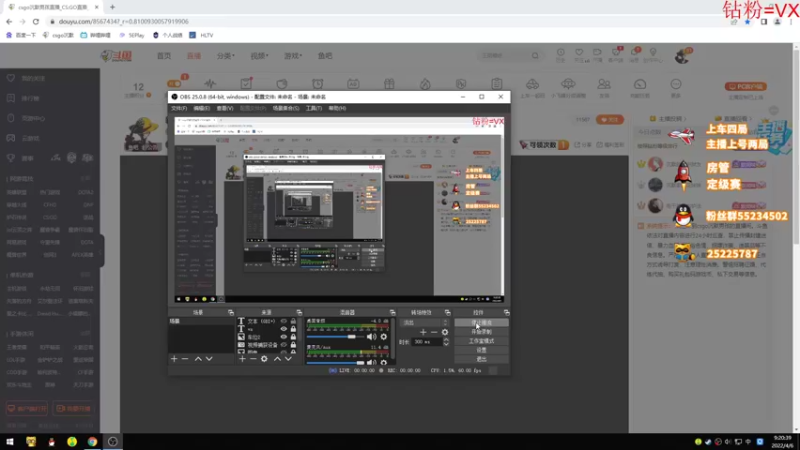Image resolution: width=800 pixels, height=450 pixels.
Task: Click the browser address bar
Action: pos(388,21)
